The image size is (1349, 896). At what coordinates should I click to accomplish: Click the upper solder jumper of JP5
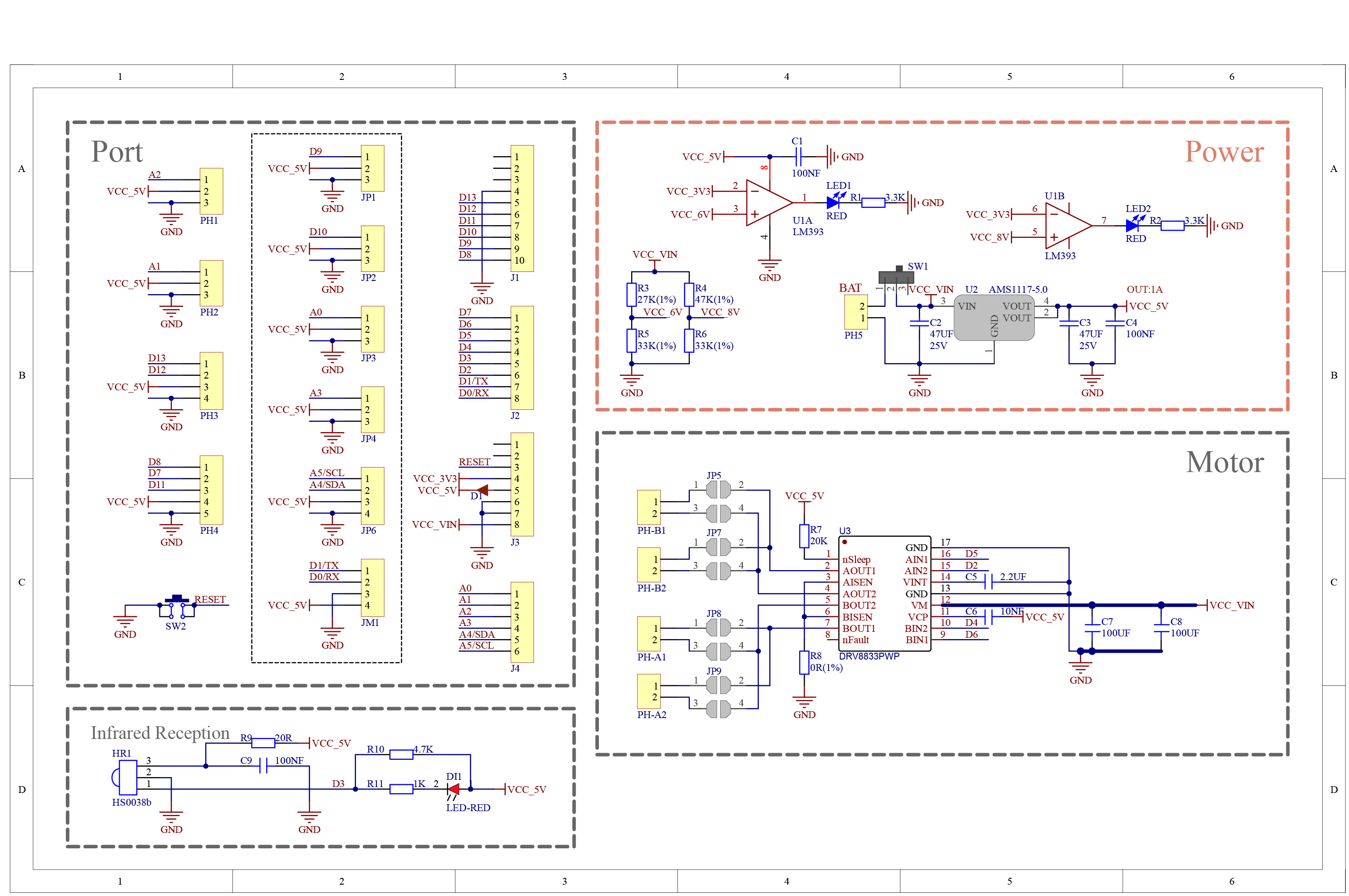click(718, 489)
